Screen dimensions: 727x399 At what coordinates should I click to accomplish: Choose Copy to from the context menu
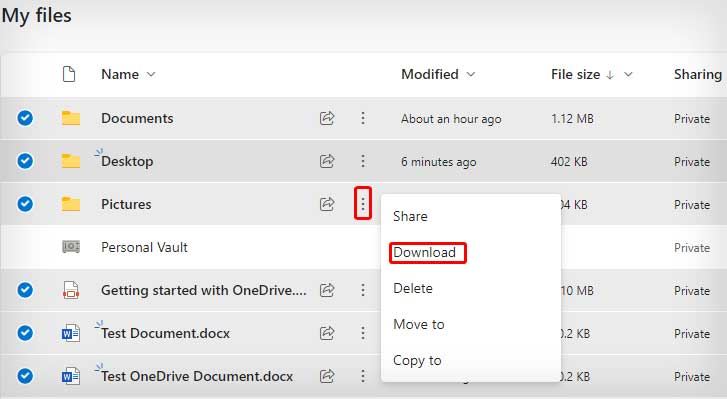(417, 361)
